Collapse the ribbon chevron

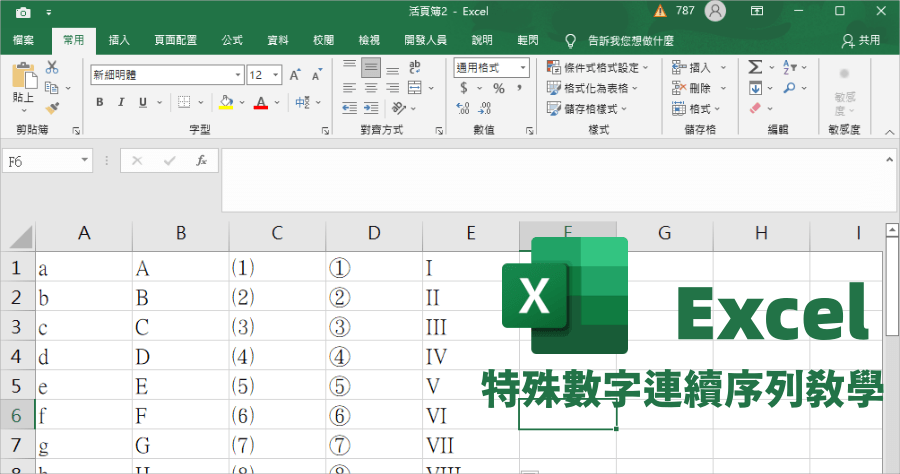point(889,132)
